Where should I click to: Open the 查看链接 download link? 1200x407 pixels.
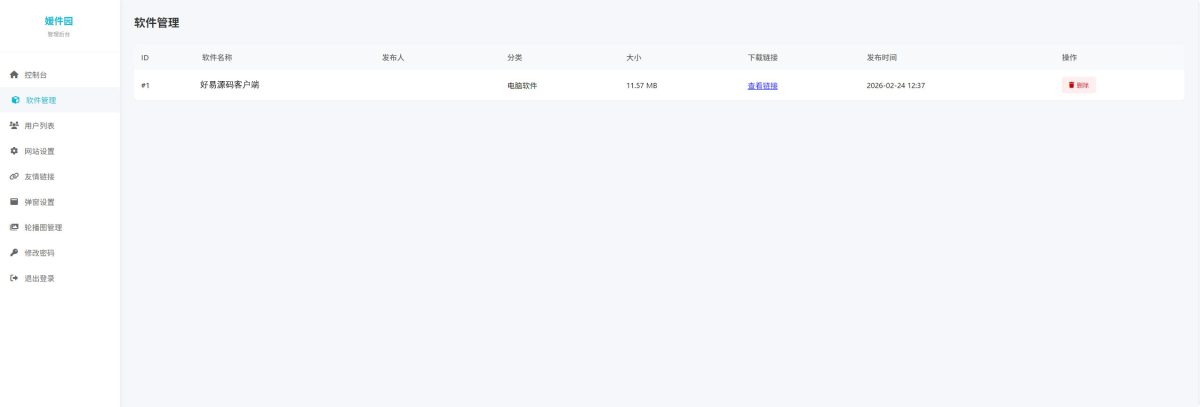[762, 86]
